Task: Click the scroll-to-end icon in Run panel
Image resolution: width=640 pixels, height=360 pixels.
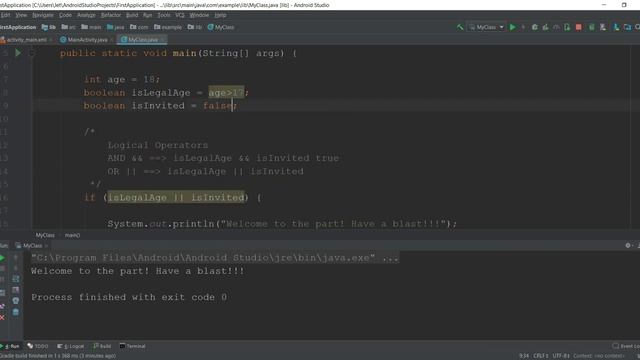Action: tap(16, 290)
